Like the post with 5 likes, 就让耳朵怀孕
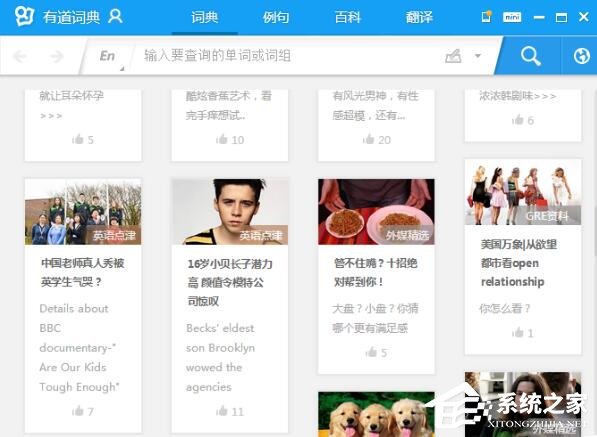This screenshot has width=597, height=437. 83,139
